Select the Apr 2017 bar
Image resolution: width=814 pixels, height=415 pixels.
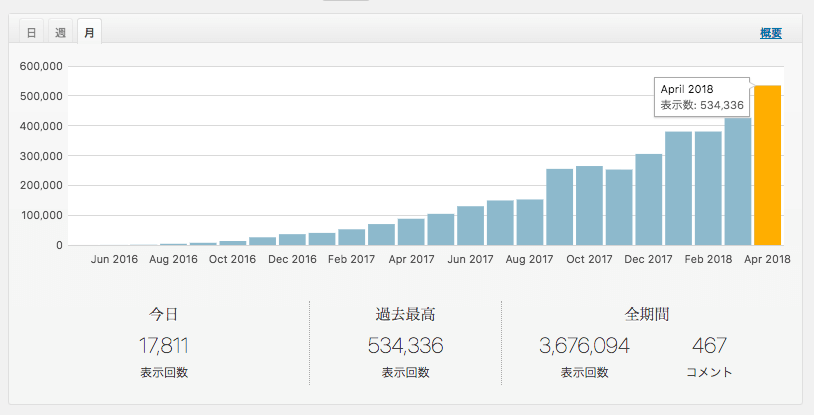pyautogui.click(x=411, y=232)
